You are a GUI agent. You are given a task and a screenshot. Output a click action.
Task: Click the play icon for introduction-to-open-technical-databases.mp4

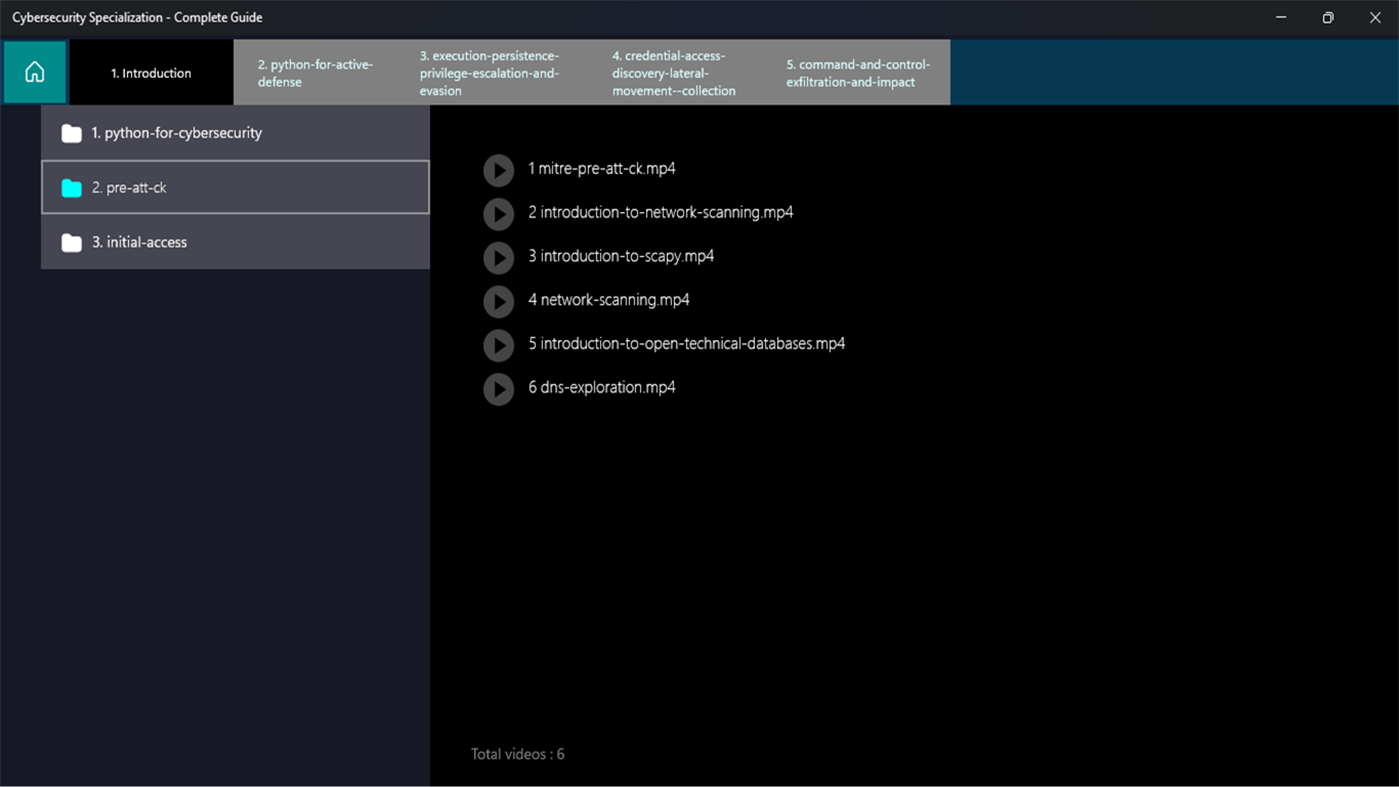click(498, 345)
